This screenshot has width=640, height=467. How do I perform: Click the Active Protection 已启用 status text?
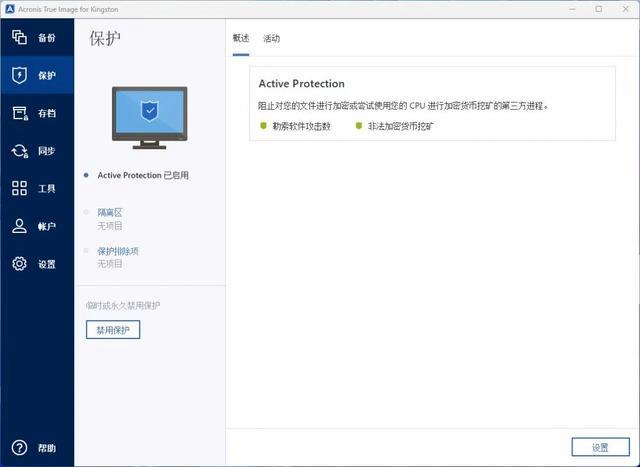(143, 175)
